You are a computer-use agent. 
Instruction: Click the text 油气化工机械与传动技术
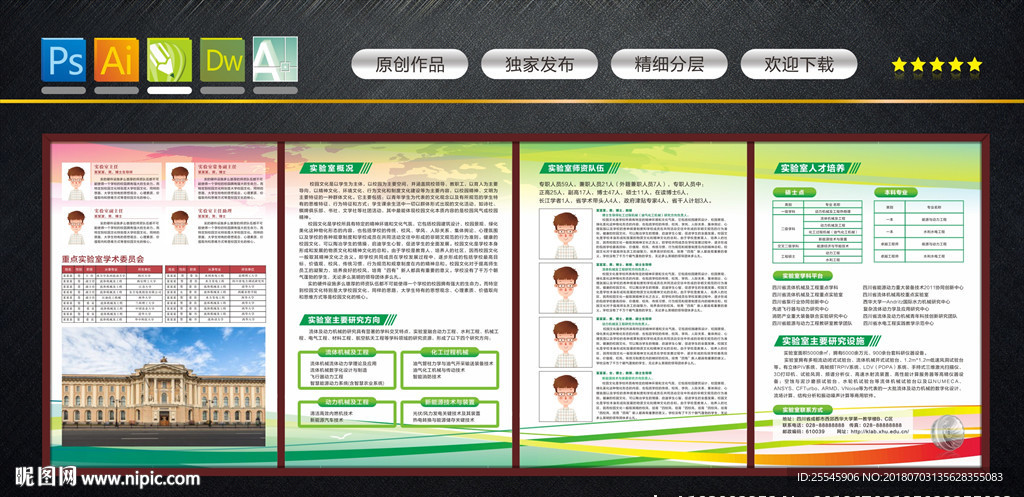439,370
